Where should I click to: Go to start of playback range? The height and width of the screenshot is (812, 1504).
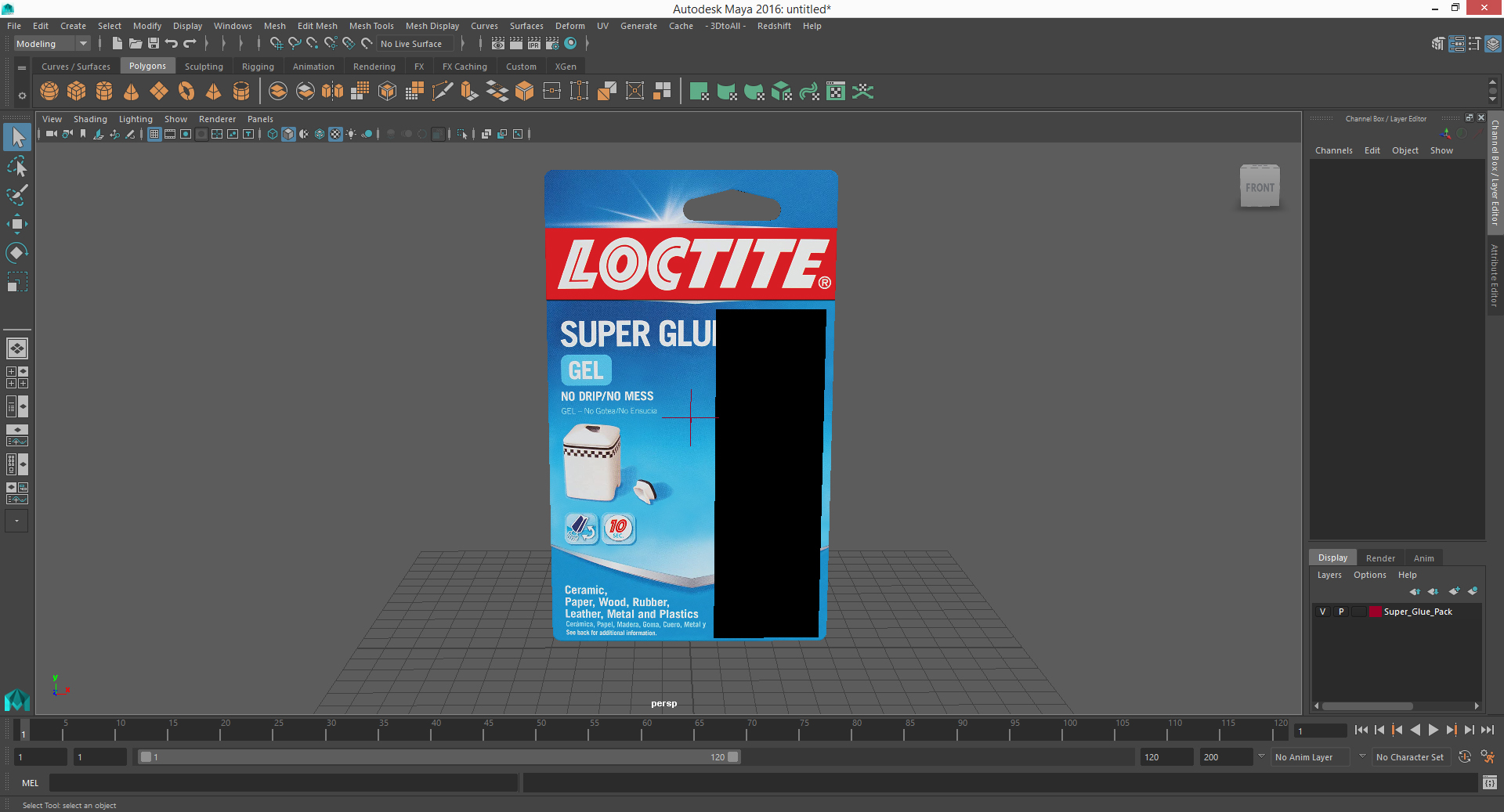1361,730
